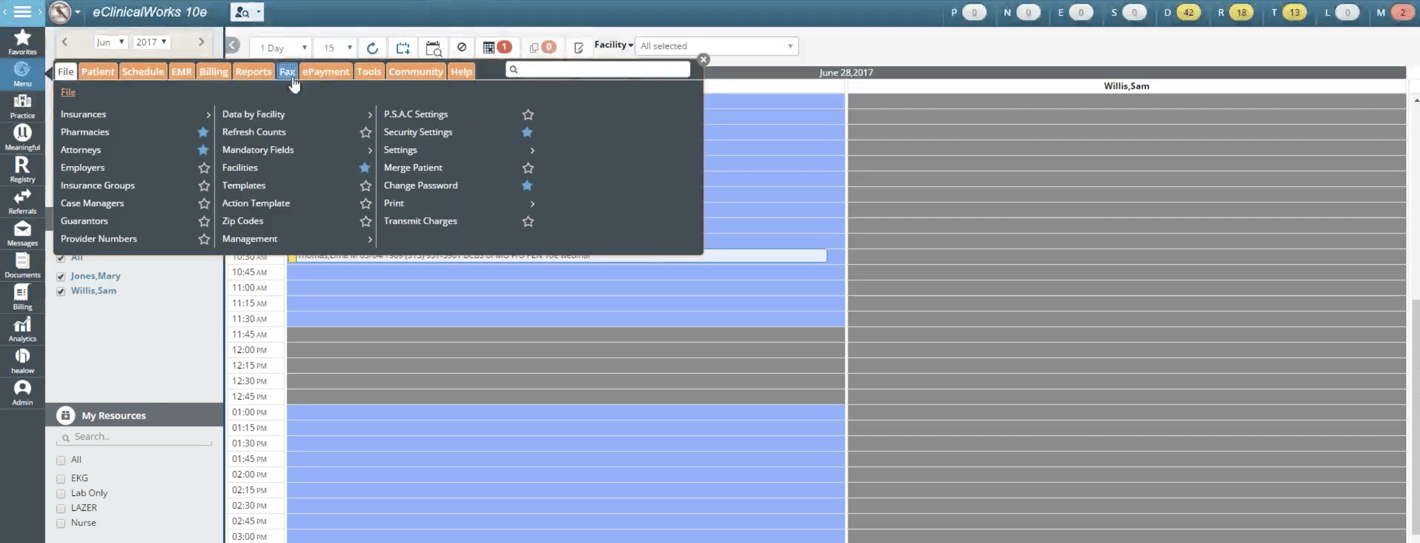Check the EKG resource checkbox
1420x543 pixels.
point(61,479)
